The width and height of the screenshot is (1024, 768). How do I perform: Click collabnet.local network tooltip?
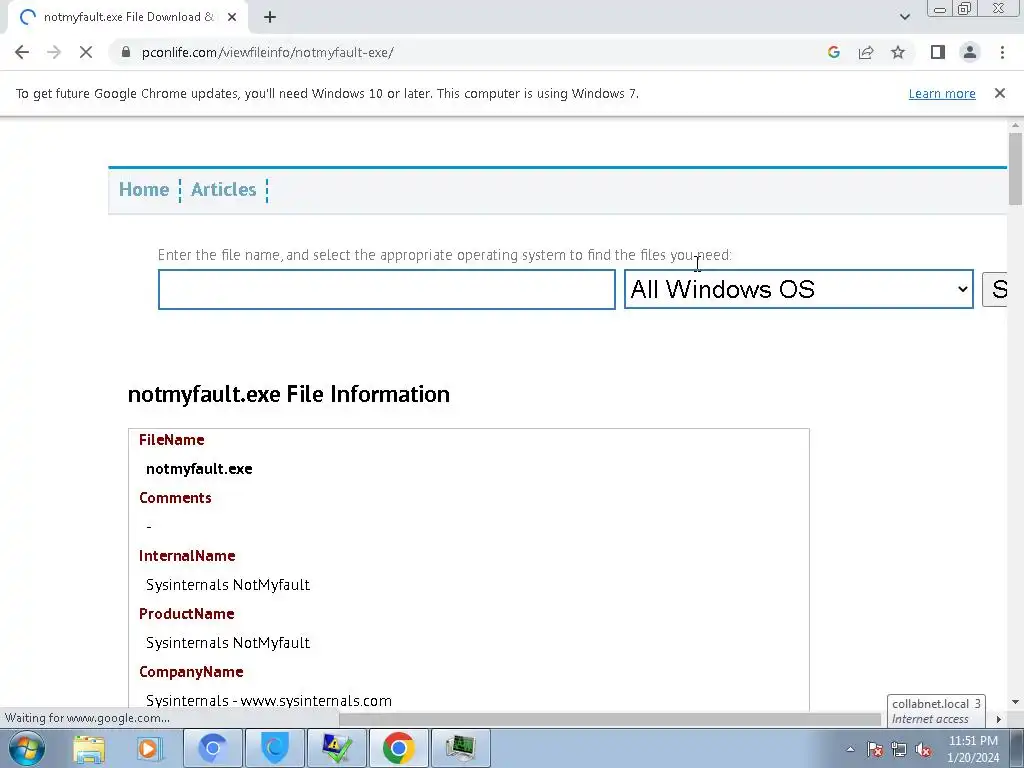click(x=936, y=711)
